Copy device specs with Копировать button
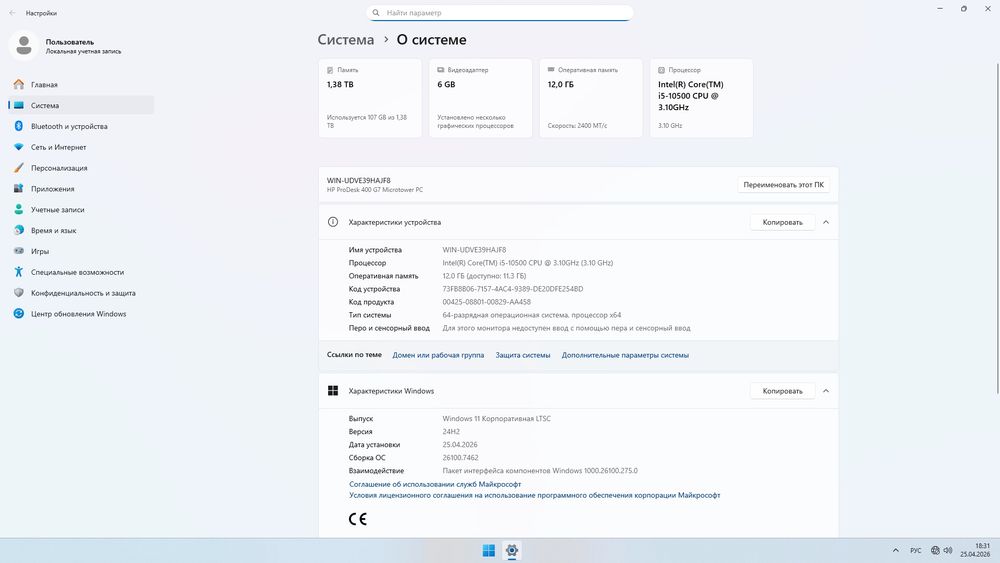The image size is (1000, 563). point(783,223)
